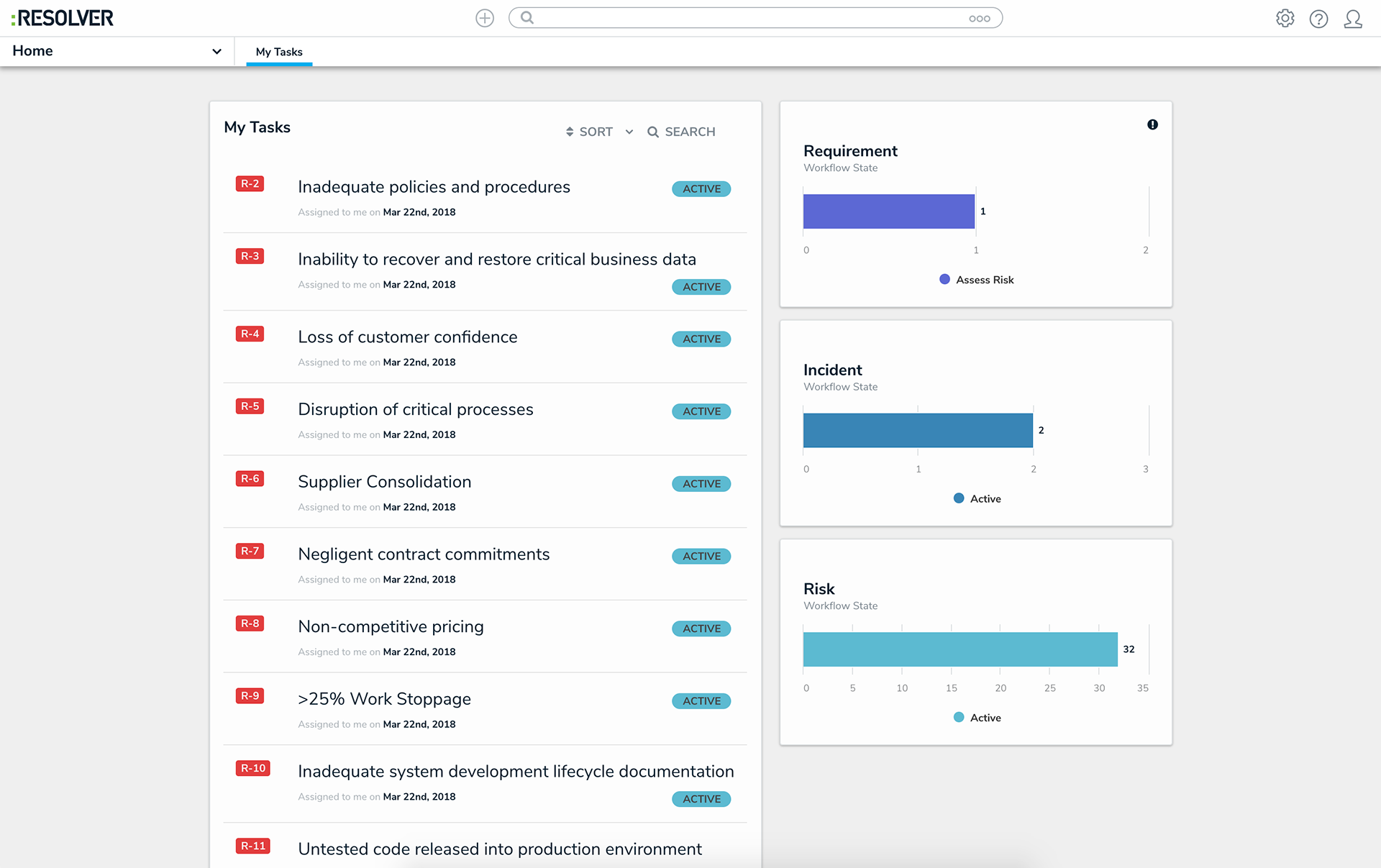
Task: Click the Resolver logo
Action: pos(63,18)
